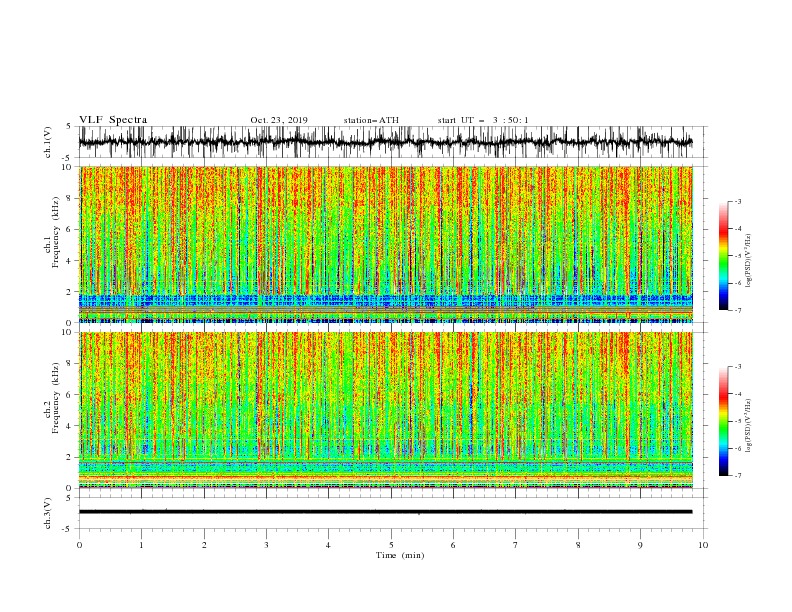Screen dimensions: 792x612
Task: Click the "ch.3(V)" axis label
Action: pos(48,513)
